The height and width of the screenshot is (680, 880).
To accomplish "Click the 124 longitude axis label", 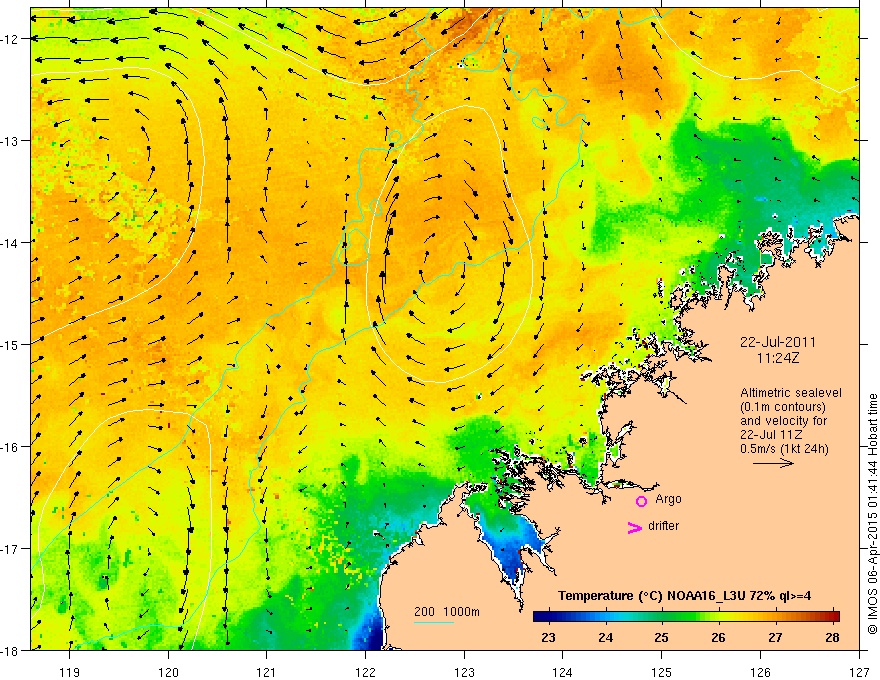I will click(x=563, y=672).
